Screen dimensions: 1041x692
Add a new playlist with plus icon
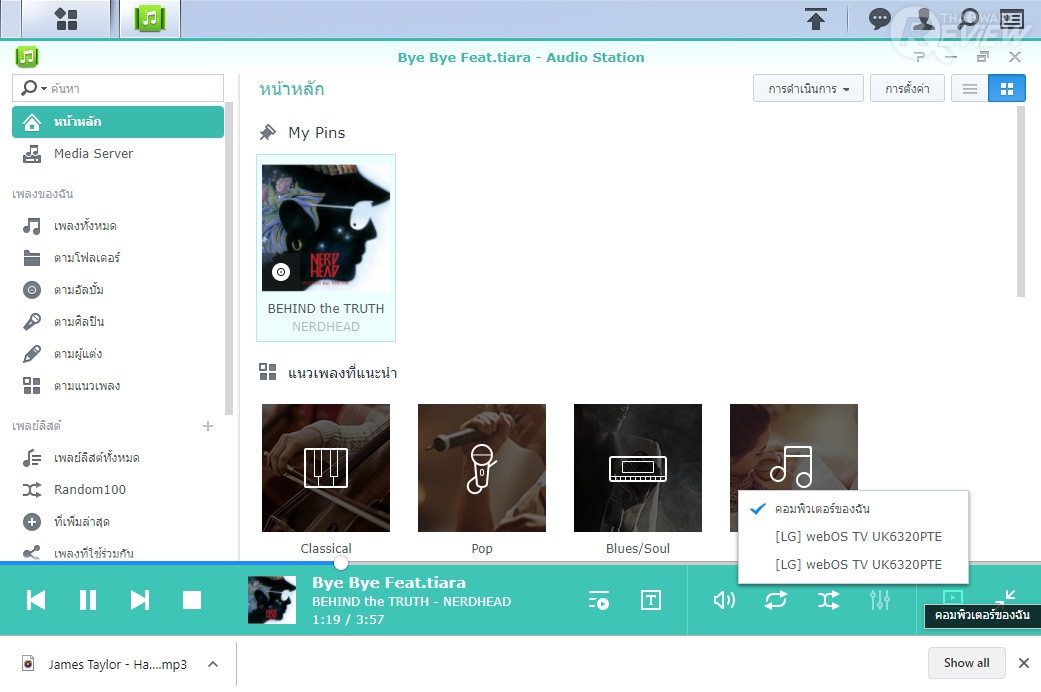[208, 426]
